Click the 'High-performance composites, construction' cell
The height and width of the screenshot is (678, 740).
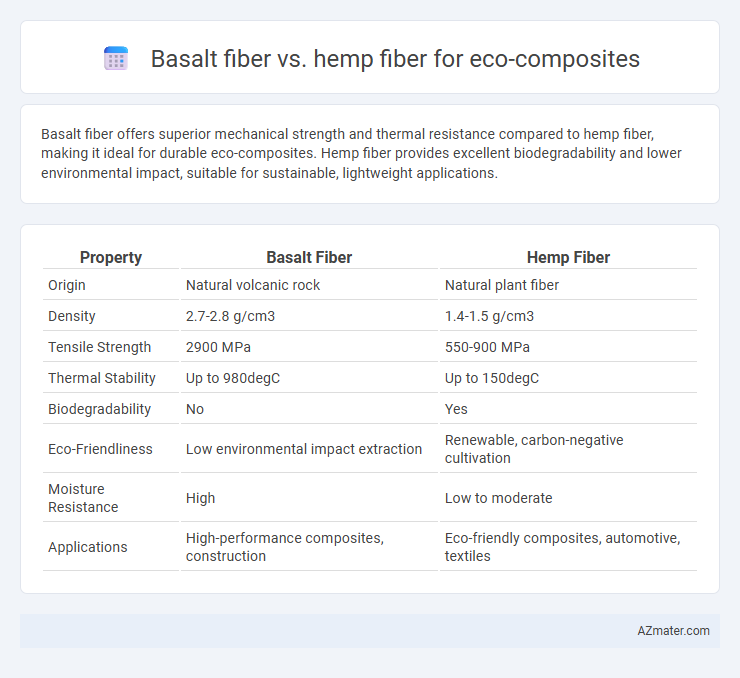tap(285, 547)
